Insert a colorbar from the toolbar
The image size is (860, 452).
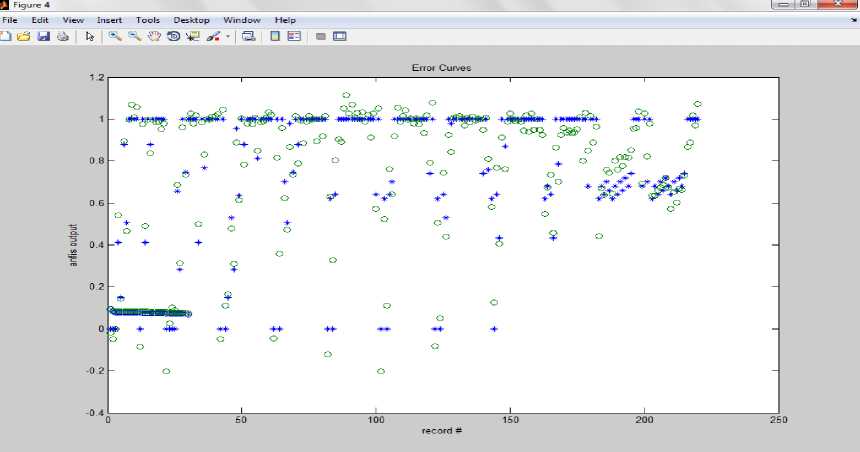pos(274,37)
